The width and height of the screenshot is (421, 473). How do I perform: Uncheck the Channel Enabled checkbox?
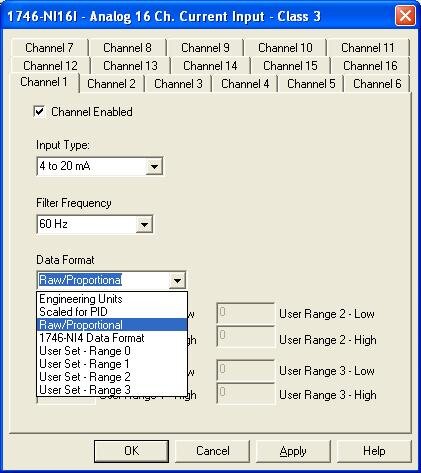click(39, 111)
